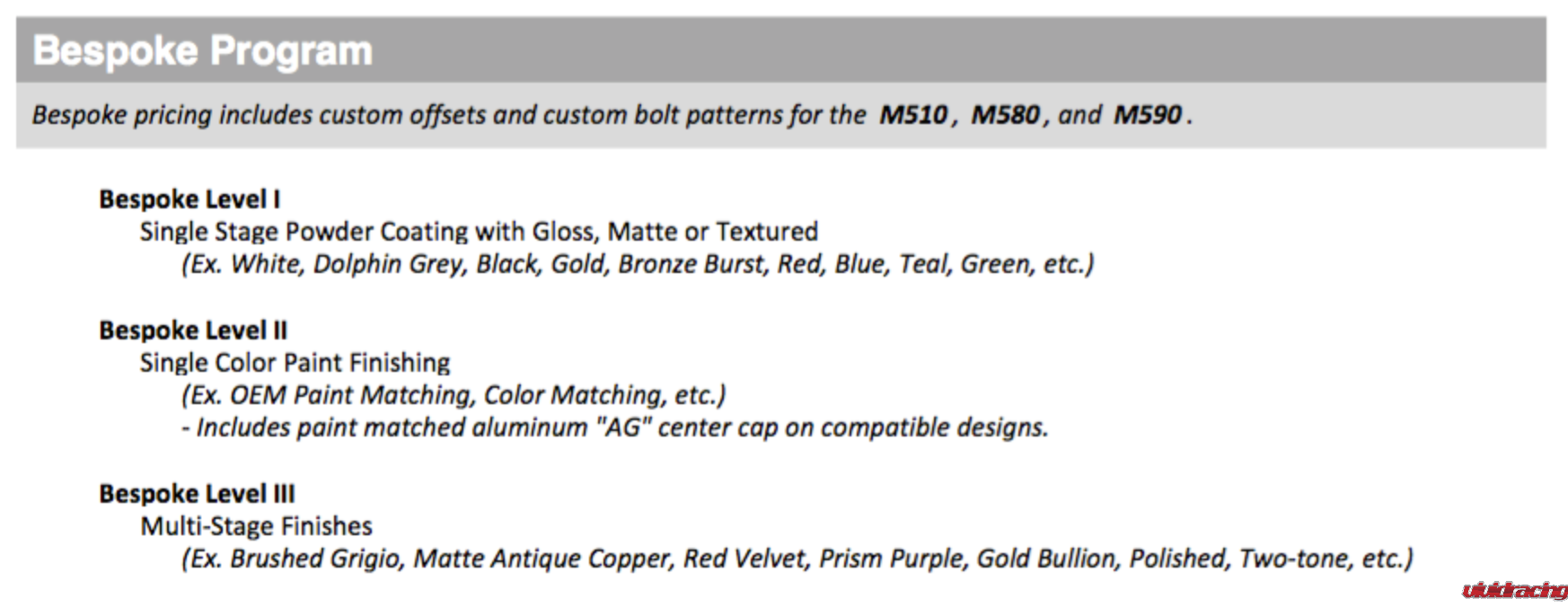Image resolution: width=1568 pixels, height=607 pixels.
Task: Click the Bespoke Level I heading
Action: [189, 199]
